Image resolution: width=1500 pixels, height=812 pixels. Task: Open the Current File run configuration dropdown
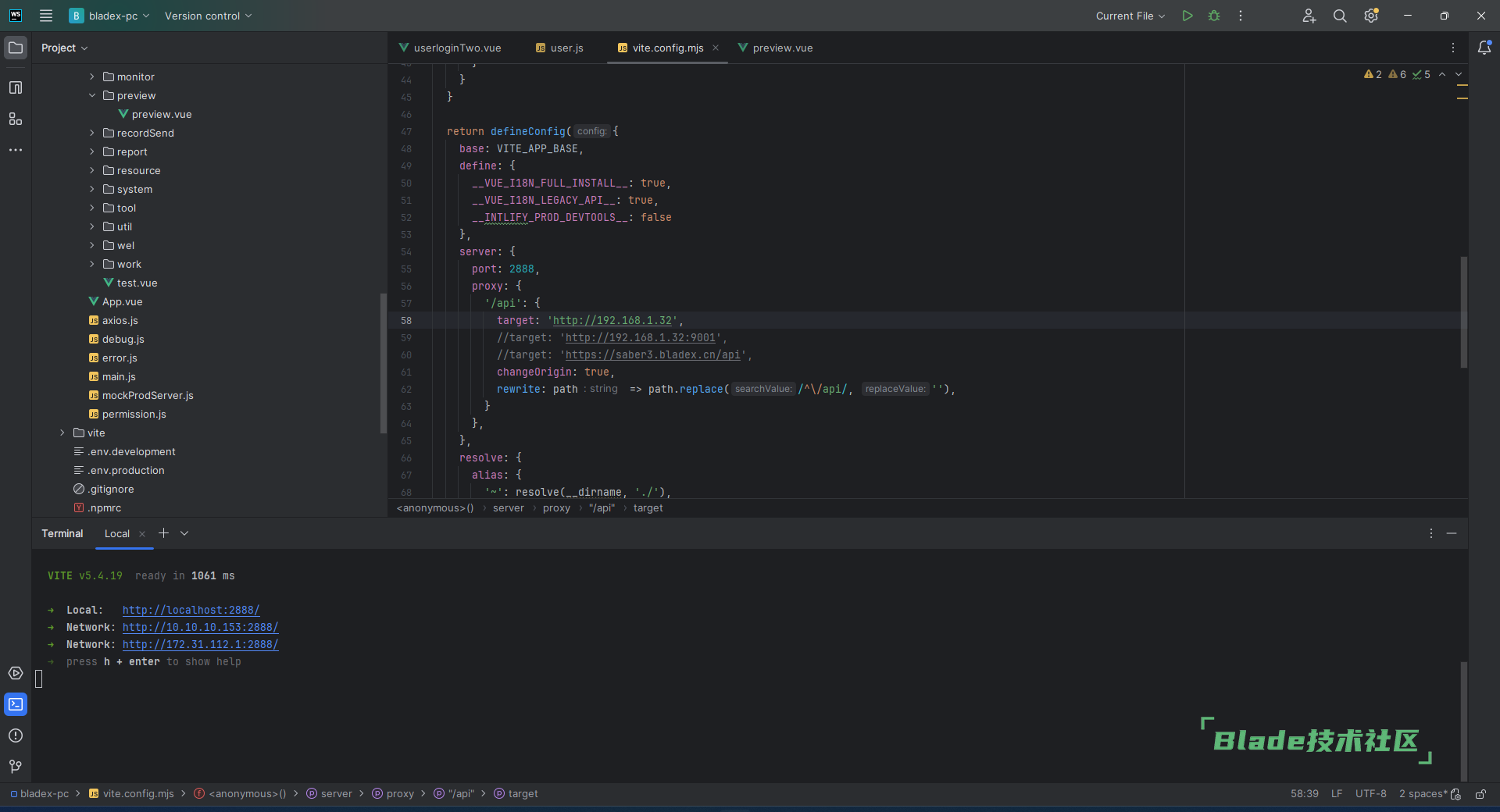[x=1130, y=16]
